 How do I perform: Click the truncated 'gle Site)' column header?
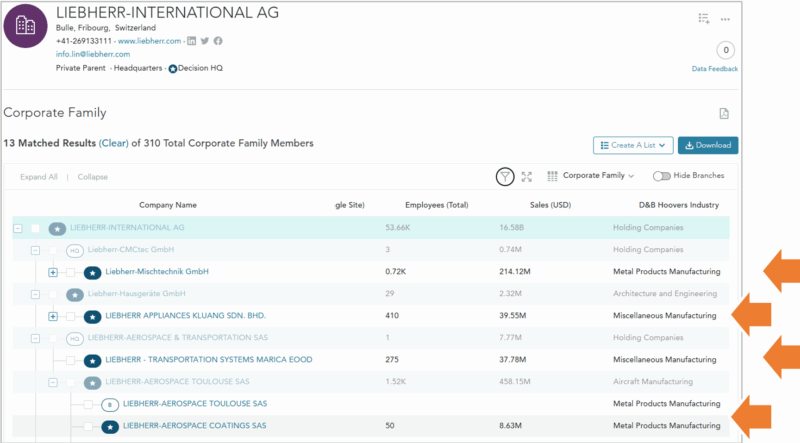pyautogui.click(x=349, y=205)
